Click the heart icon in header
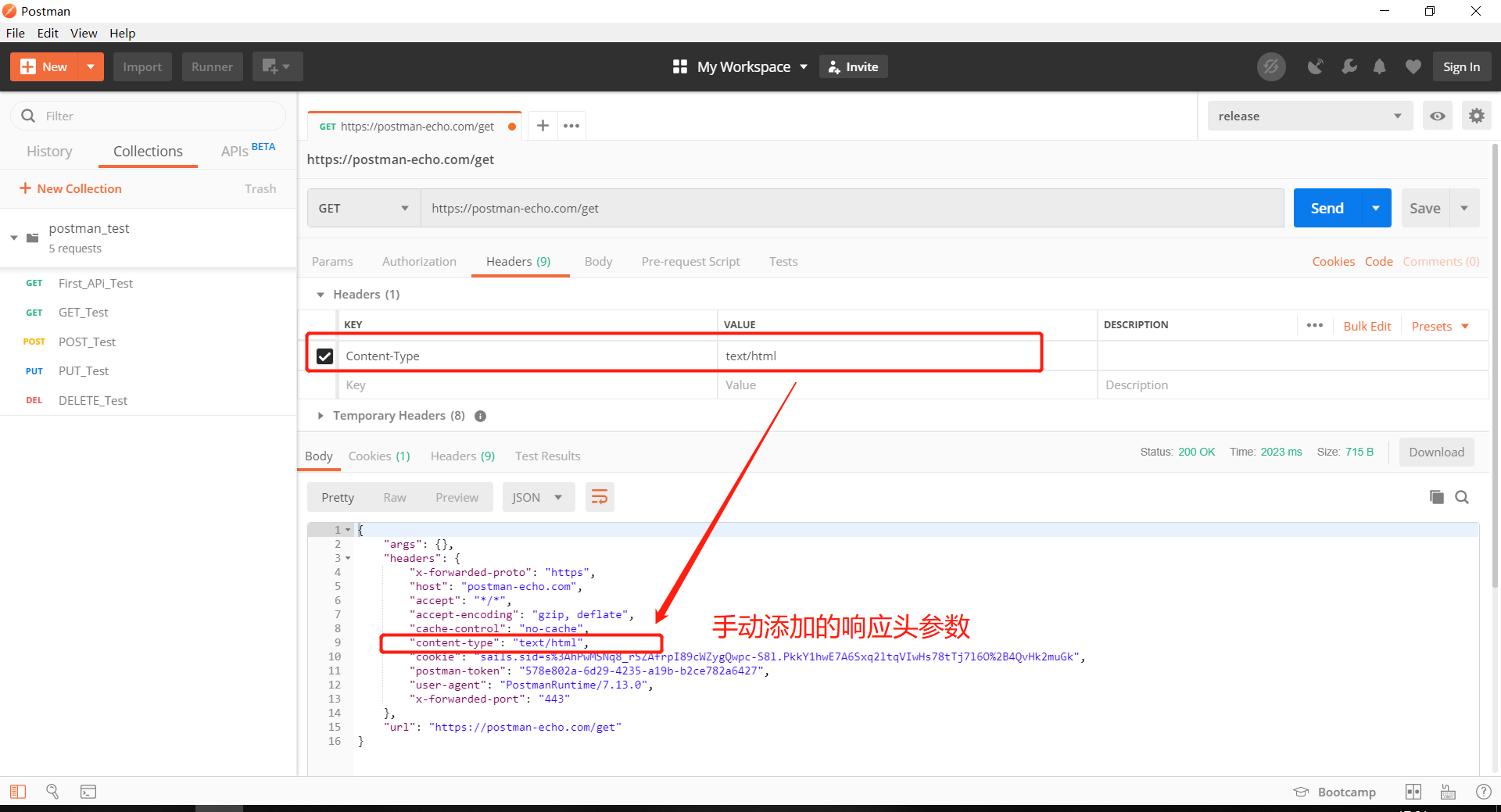The image size is (1501, 812). tap(1413, 66)
